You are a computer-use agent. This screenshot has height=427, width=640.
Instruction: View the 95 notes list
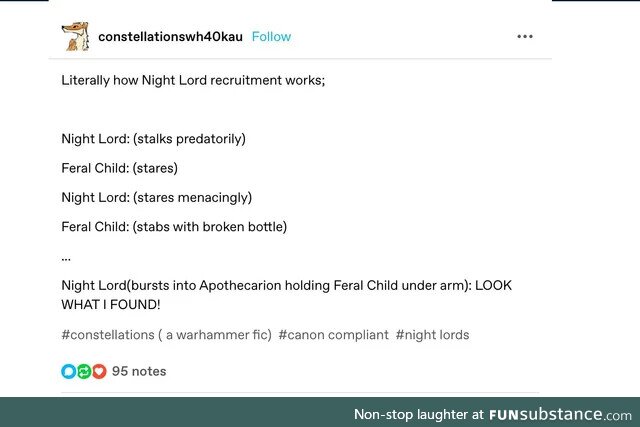pyautogui.click(x=139, y=371)
